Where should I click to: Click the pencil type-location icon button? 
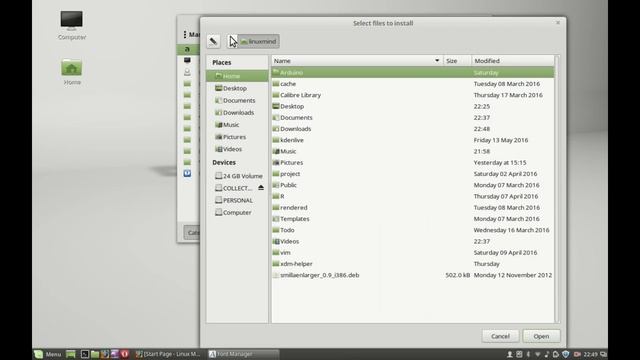pos(213,41)
